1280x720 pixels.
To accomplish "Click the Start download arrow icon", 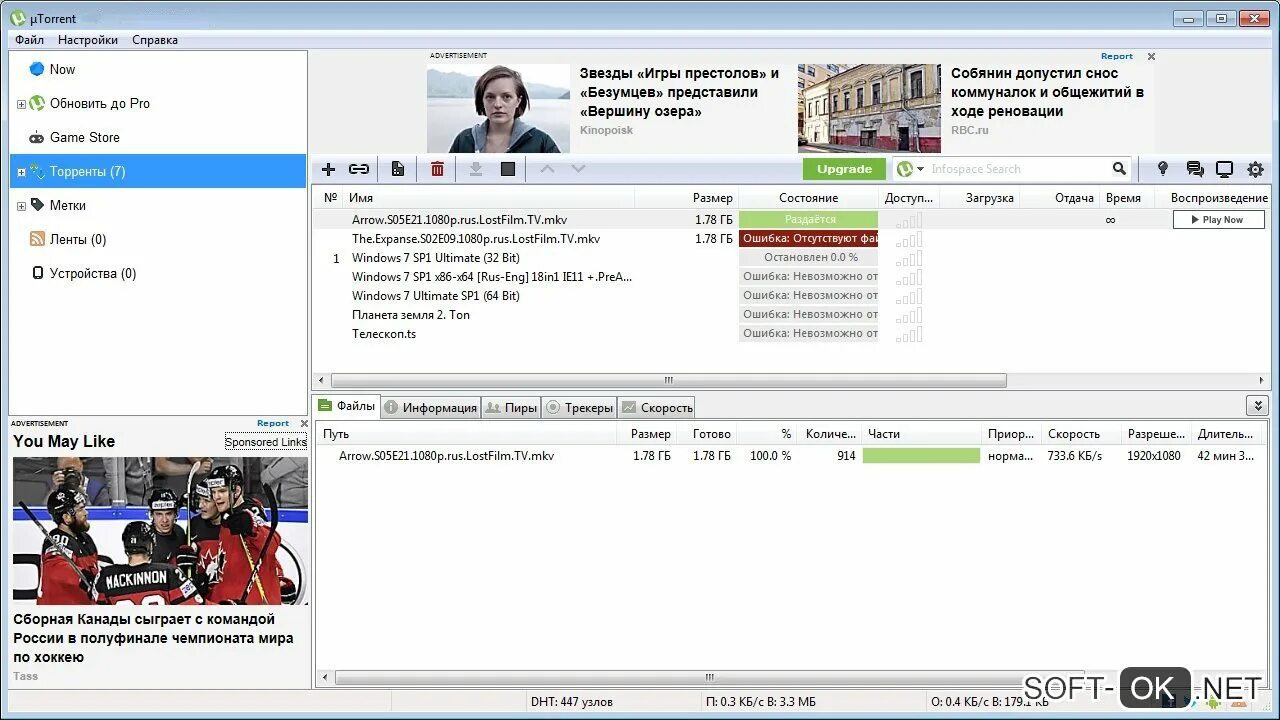I will point(476,169).
